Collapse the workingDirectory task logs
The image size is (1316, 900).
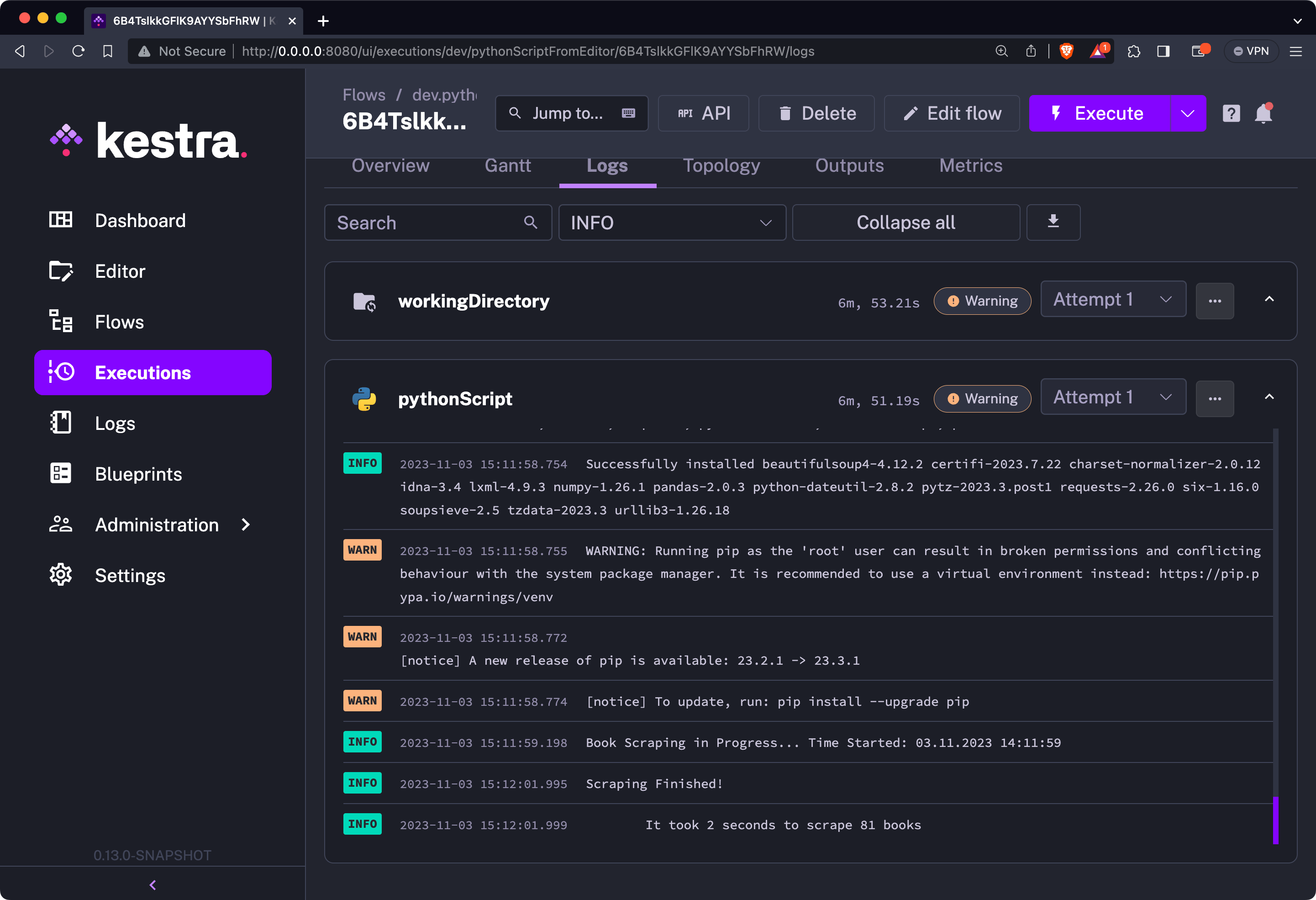coord(1269,299)
